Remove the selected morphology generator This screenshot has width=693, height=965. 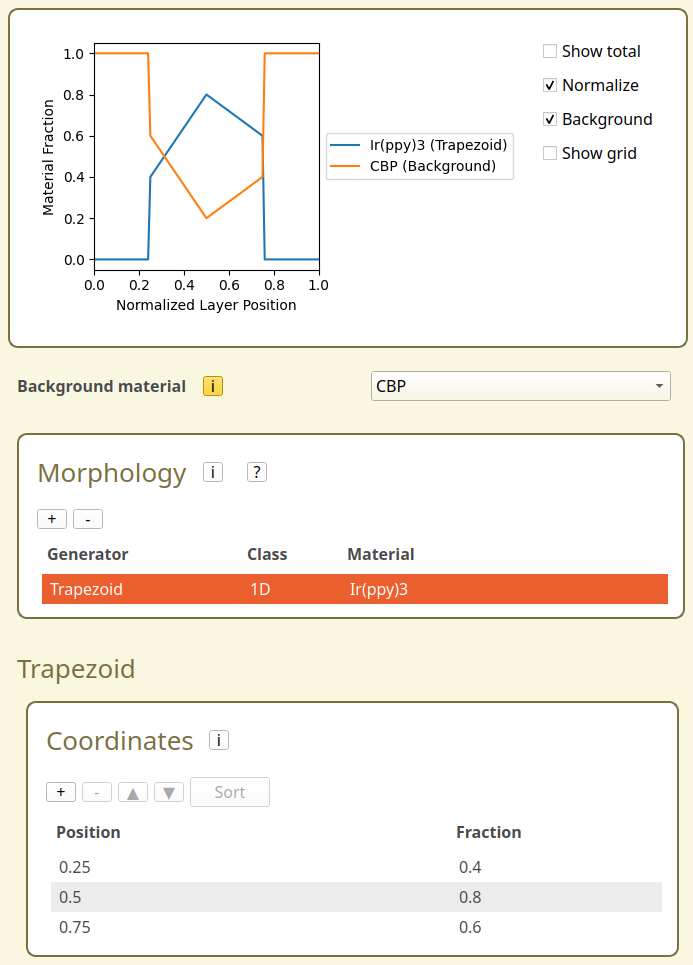(x=88, y=519)
